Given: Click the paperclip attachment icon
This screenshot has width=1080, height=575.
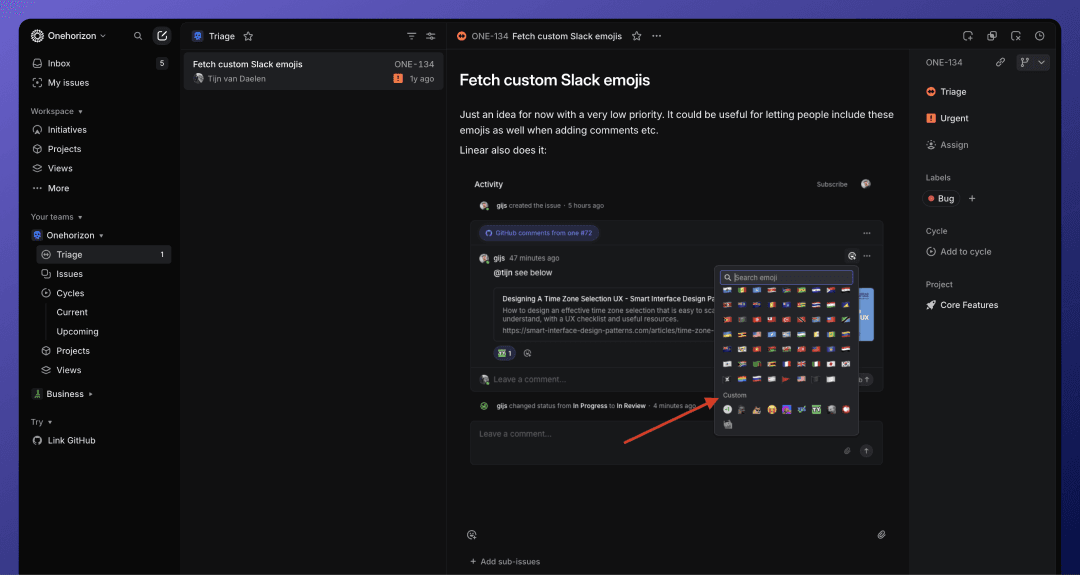Looking at the screenshot, I should pos(881,535).
